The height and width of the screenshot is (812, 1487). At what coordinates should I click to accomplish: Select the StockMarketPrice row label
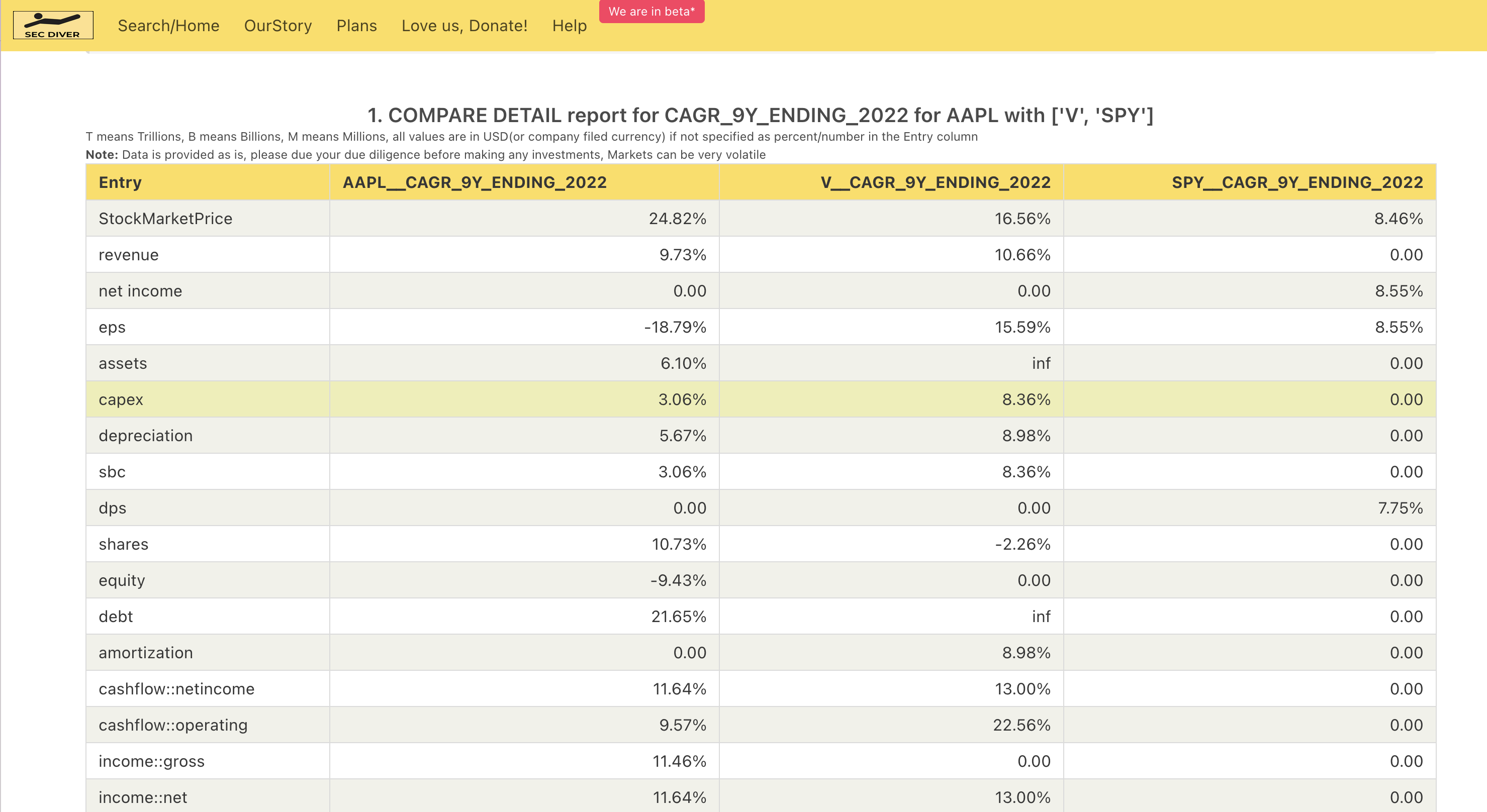tap(166, 219)
